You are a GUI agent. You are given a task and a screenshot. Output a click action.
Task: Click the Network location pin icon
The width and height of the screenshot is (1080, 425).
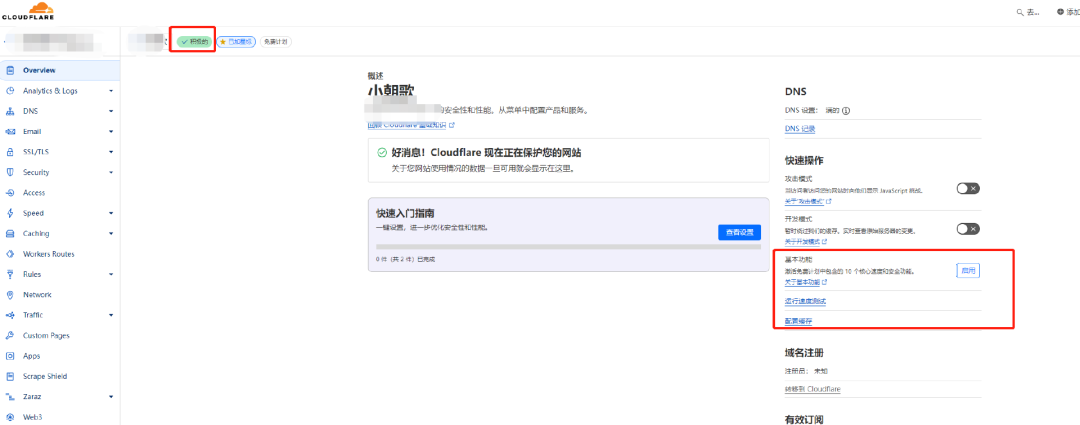point(10,295)
